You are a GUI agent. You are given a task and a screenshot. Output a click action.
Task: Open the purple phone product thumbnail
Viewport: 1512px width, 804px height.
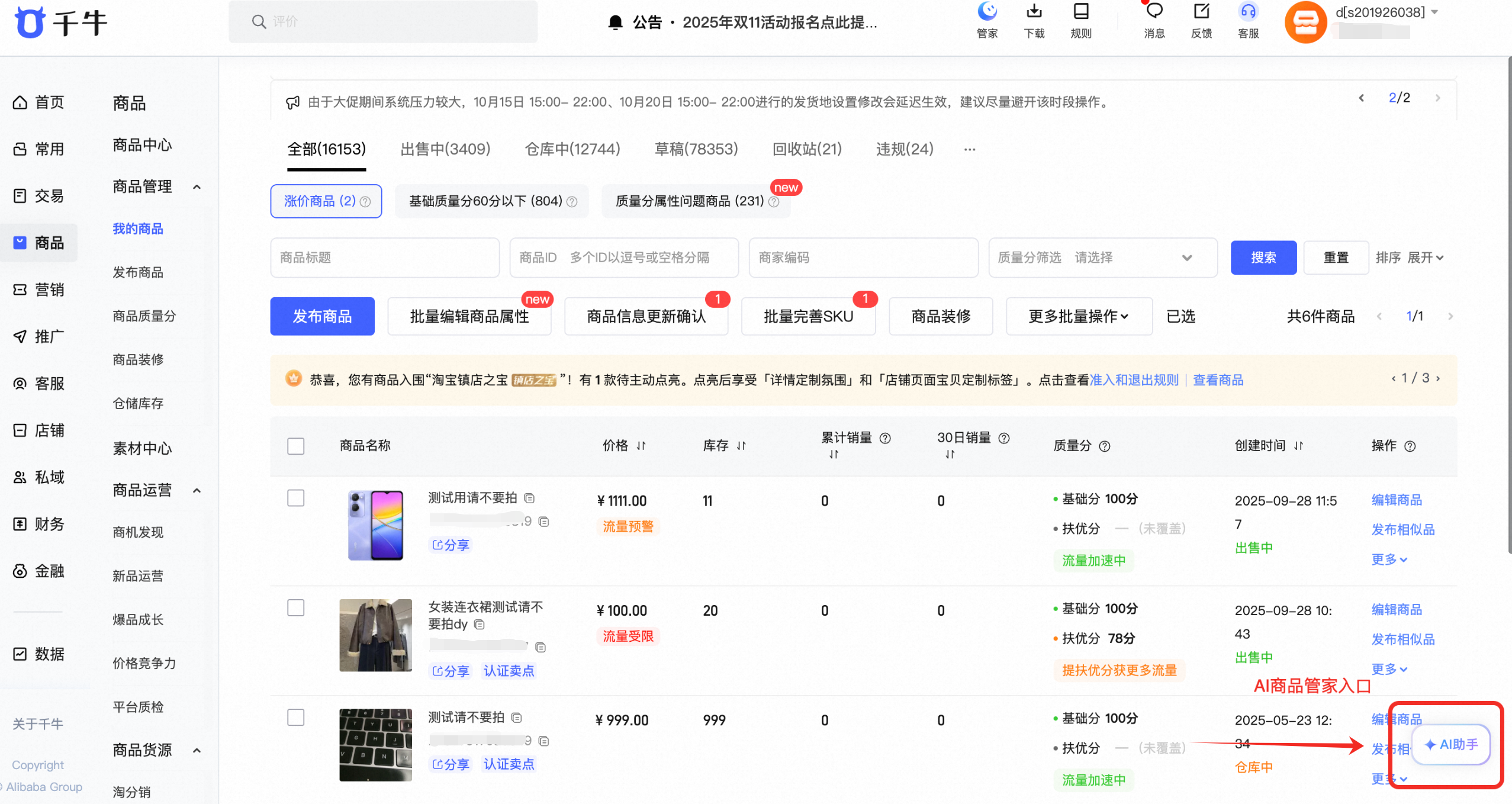(x=375, y=525)
